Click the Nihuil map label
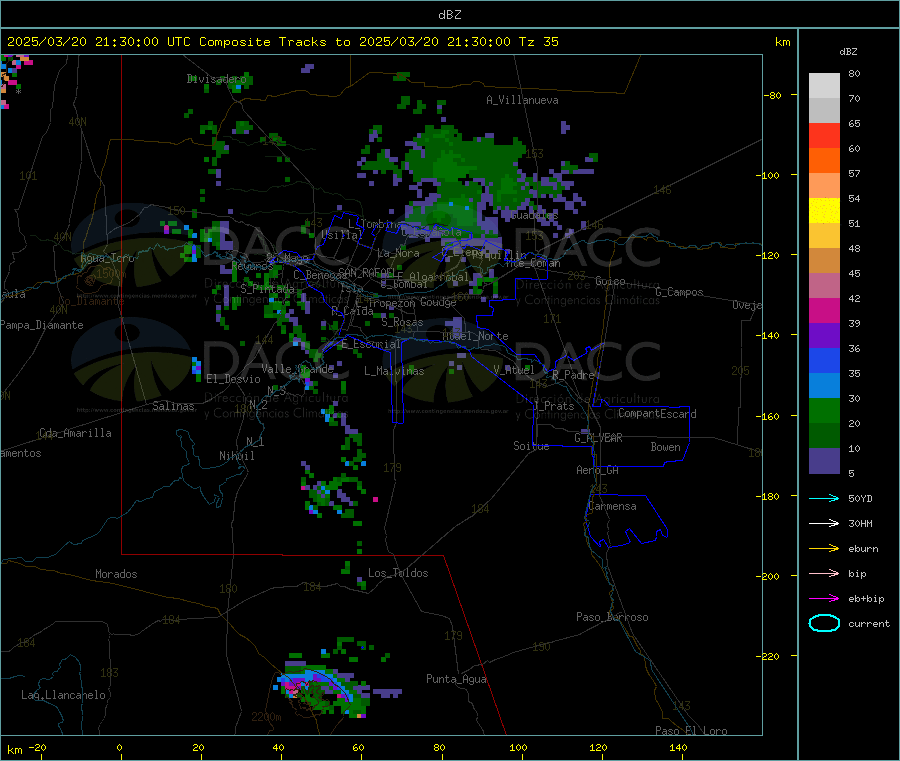This screenshot has height=761, width=900. pyautogui.click(x=236, y=456)
